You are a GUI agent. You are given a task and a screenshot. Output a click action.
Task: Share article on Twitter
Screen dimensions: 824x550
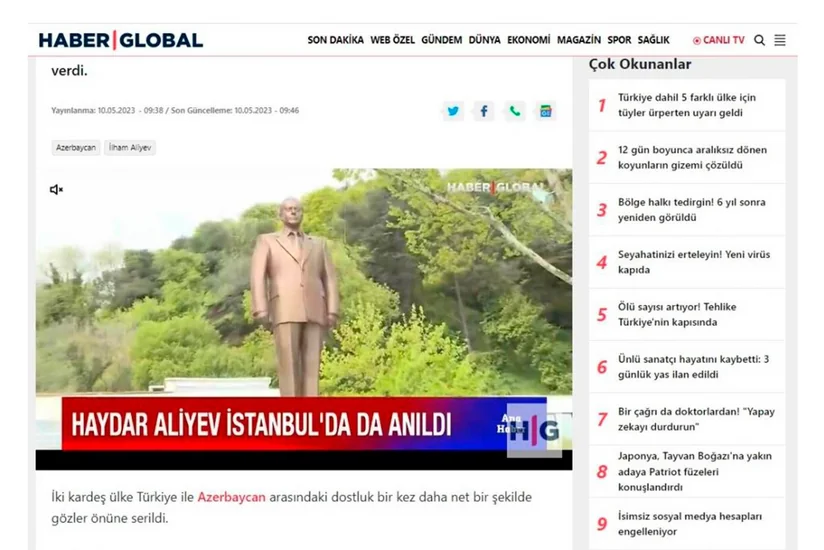click(x=453, y=111)
